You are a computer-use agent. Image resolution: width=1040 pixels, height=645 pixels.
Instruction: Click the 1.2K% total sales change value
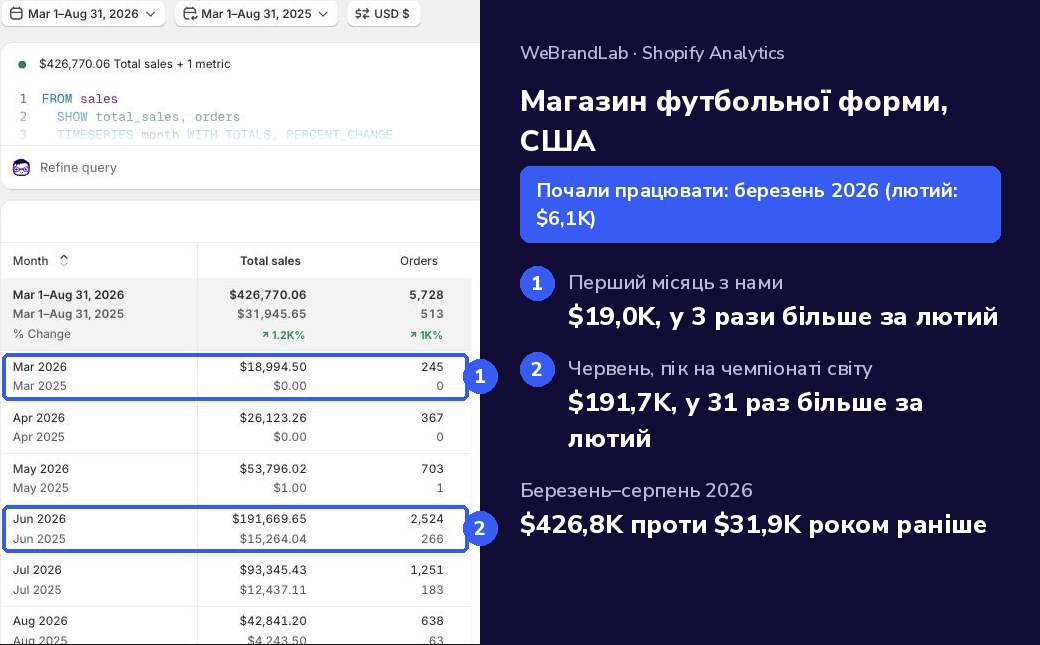tap(283, 335)
